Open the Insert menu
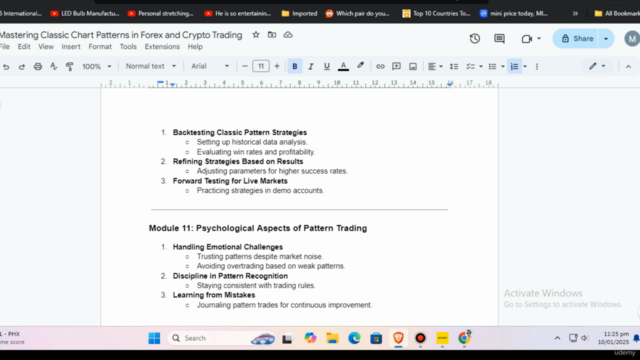The width and height of the screenshot is (640, 360). coord(71,47)
